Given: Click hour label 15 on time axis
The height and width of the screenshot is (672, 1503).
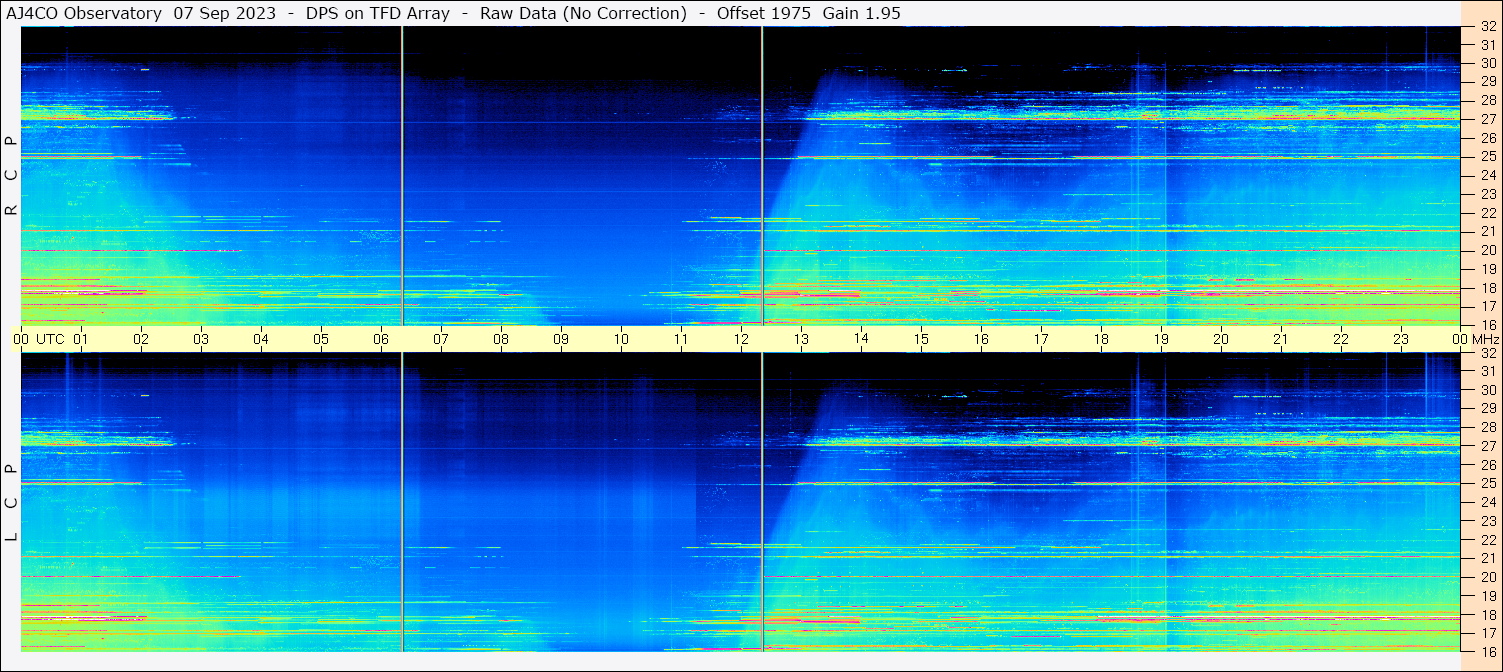Looking at the screenshot, I should click(921, 339).
